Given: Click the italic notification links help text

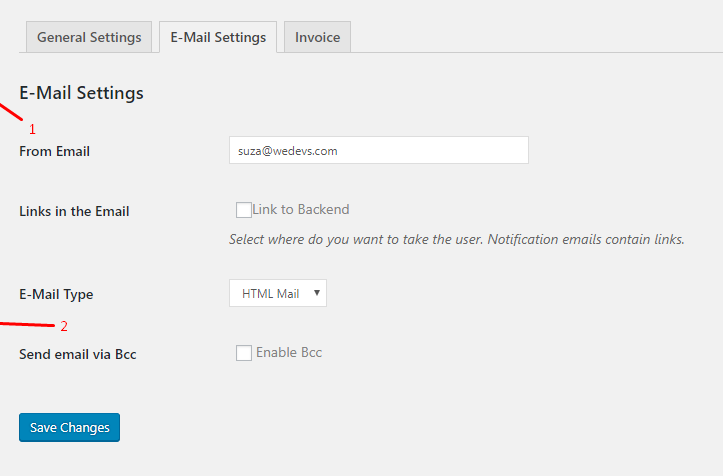Looking at the screenshot, I should pos(456,239).
